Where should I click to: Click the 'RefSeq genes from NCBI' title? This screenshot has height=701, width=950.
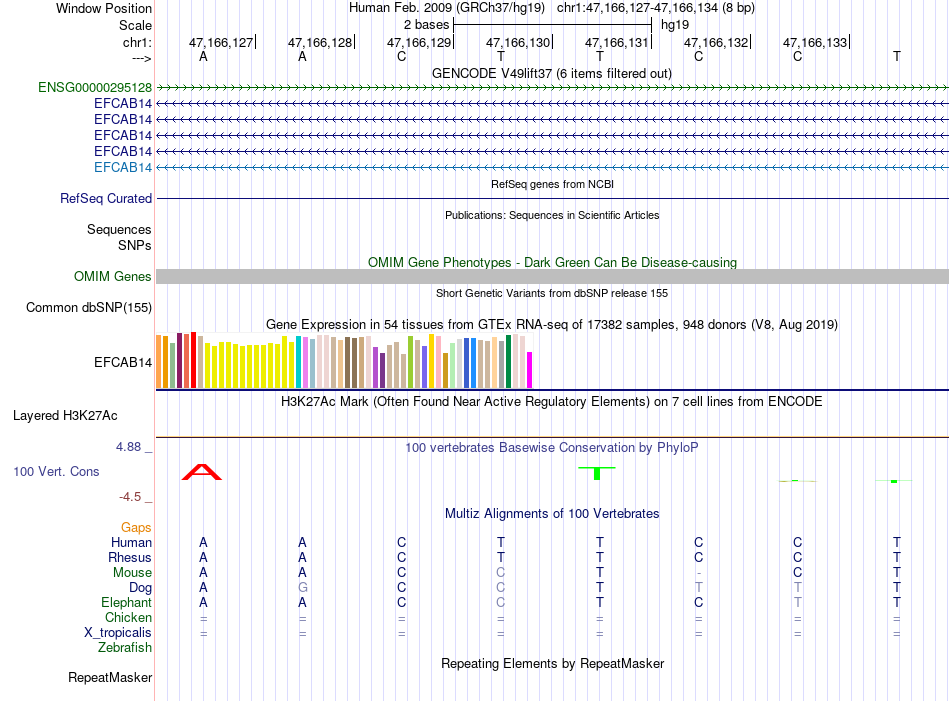[553, 184]
